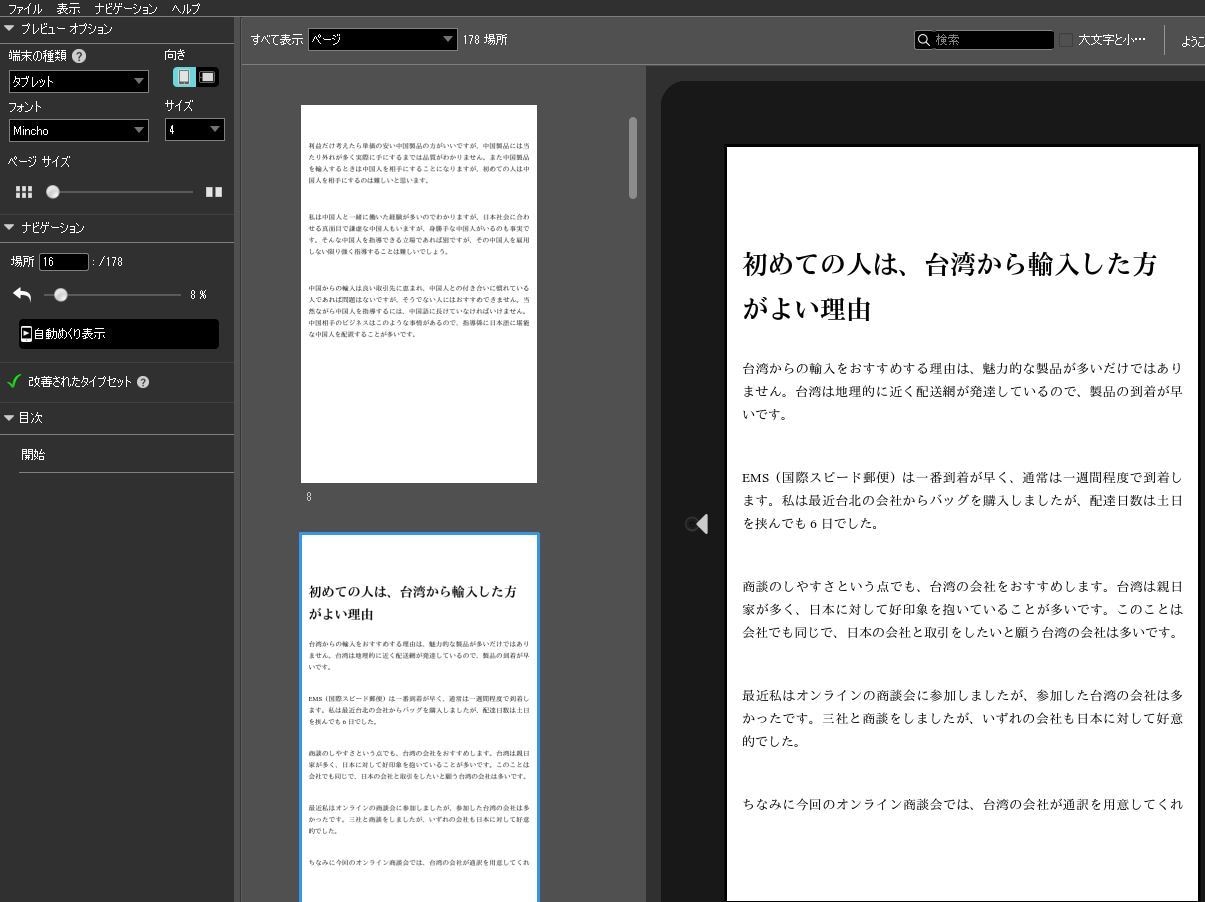Image resolution: width=1205 pixels, height=902 pixels.
Task: Toggle the 大文字と小文字 checkbox
Action: (x=1066, y=40)
